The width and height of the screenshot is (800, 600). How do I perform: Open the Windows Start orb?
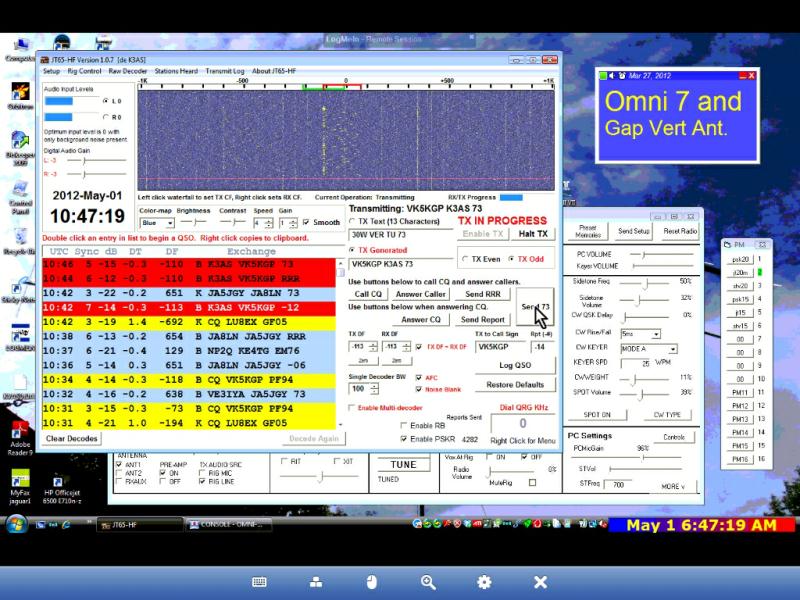pos(16,524)
